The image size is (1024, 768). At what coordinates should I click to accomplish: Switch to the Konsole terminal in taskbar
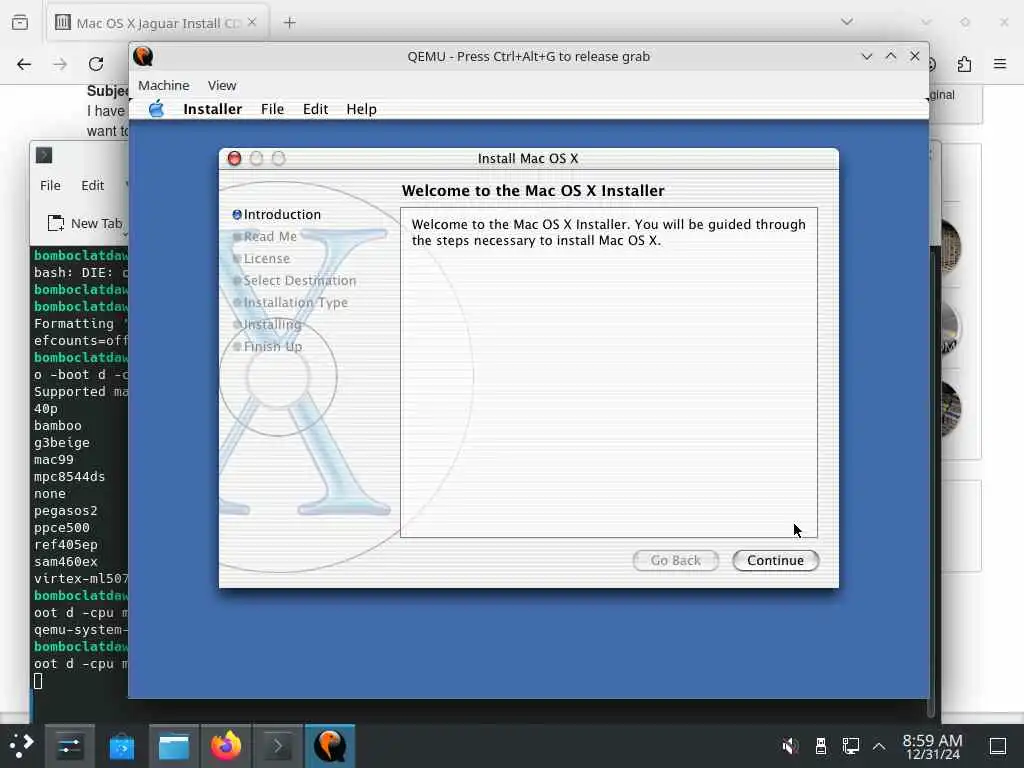278,746
